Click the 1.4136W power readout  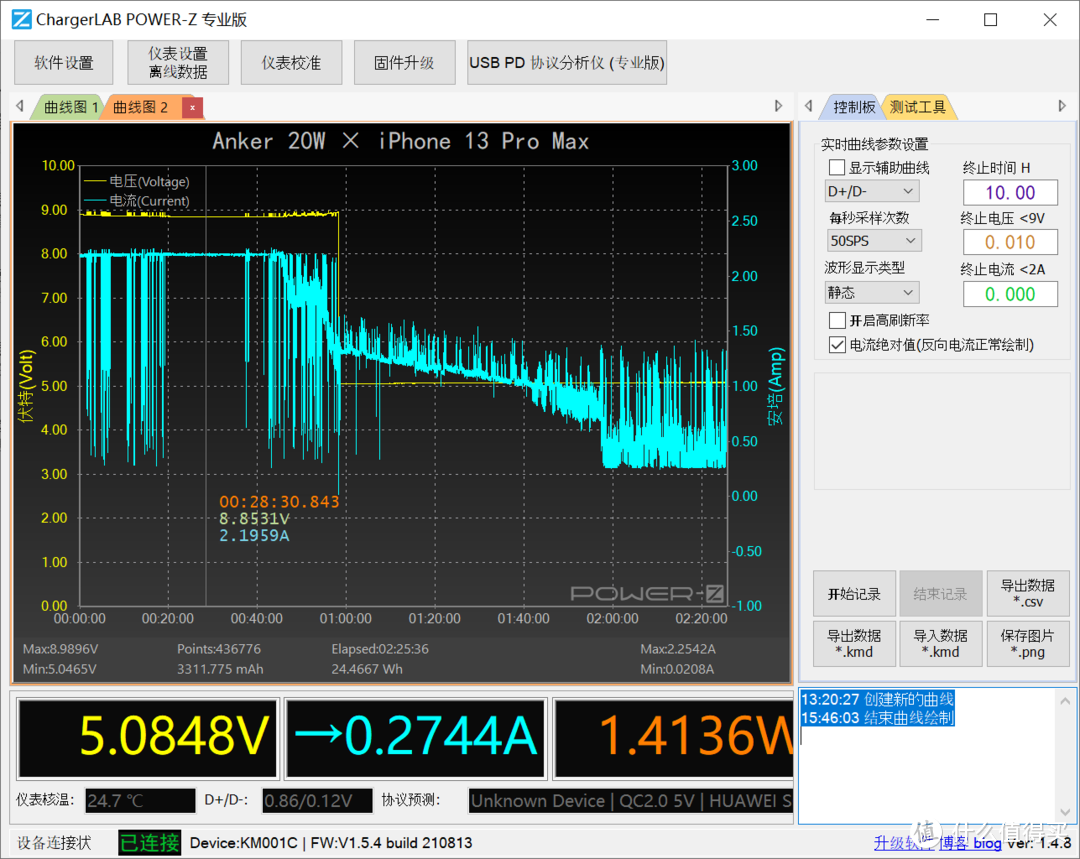pos(674,738)
